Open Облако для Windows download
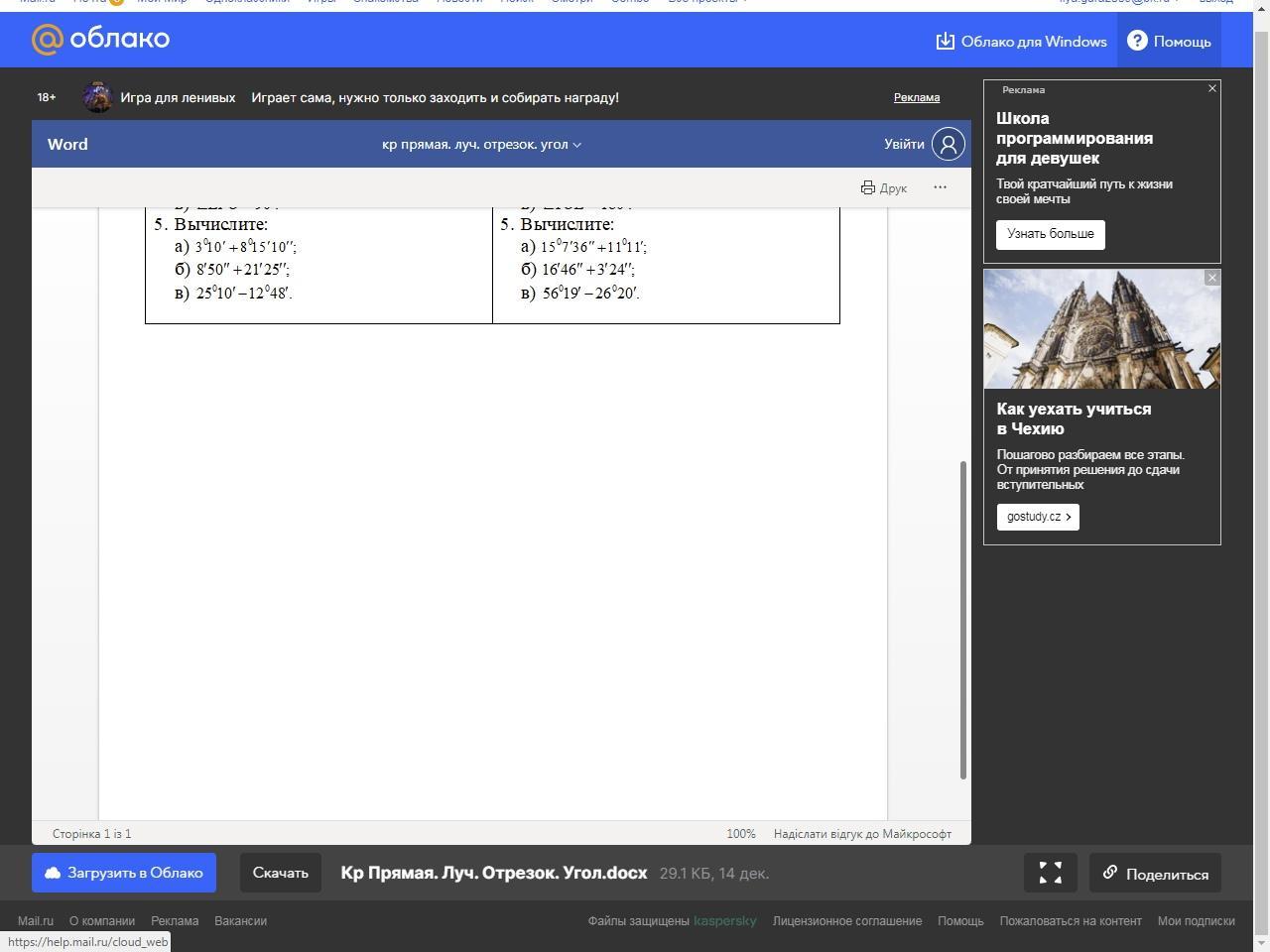 [x=1021, y=41]
